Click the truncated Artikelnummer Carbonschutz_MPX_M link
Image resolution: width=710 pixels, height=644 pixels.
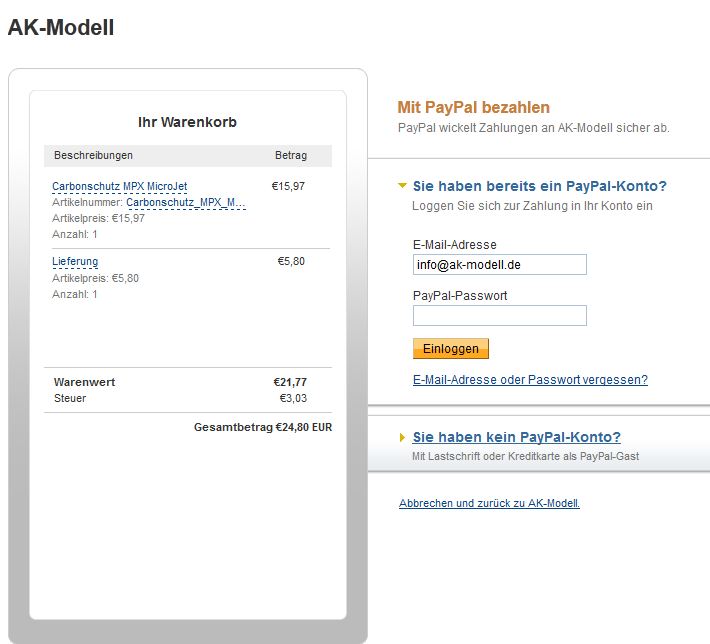coord(185,202)
